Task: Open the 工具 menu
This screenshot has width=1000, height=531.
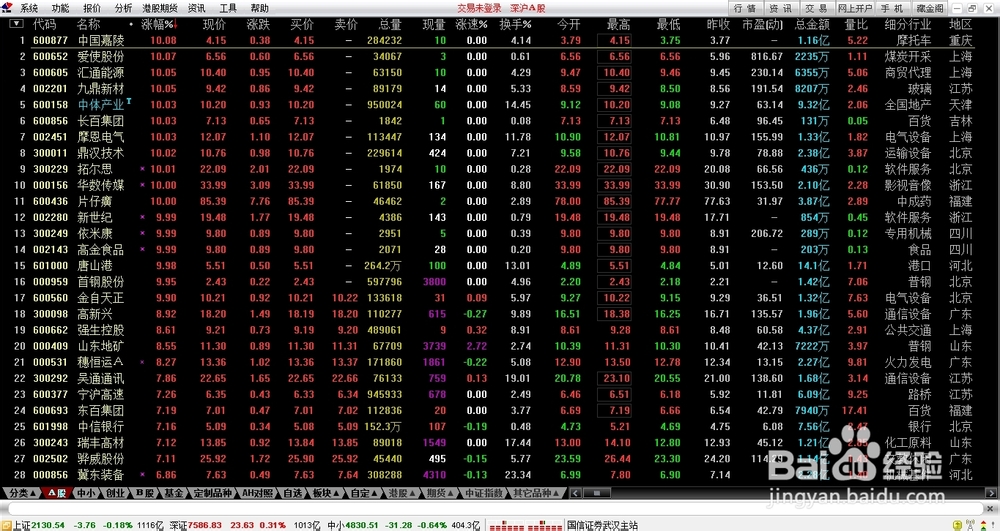Action: (228, 8)
